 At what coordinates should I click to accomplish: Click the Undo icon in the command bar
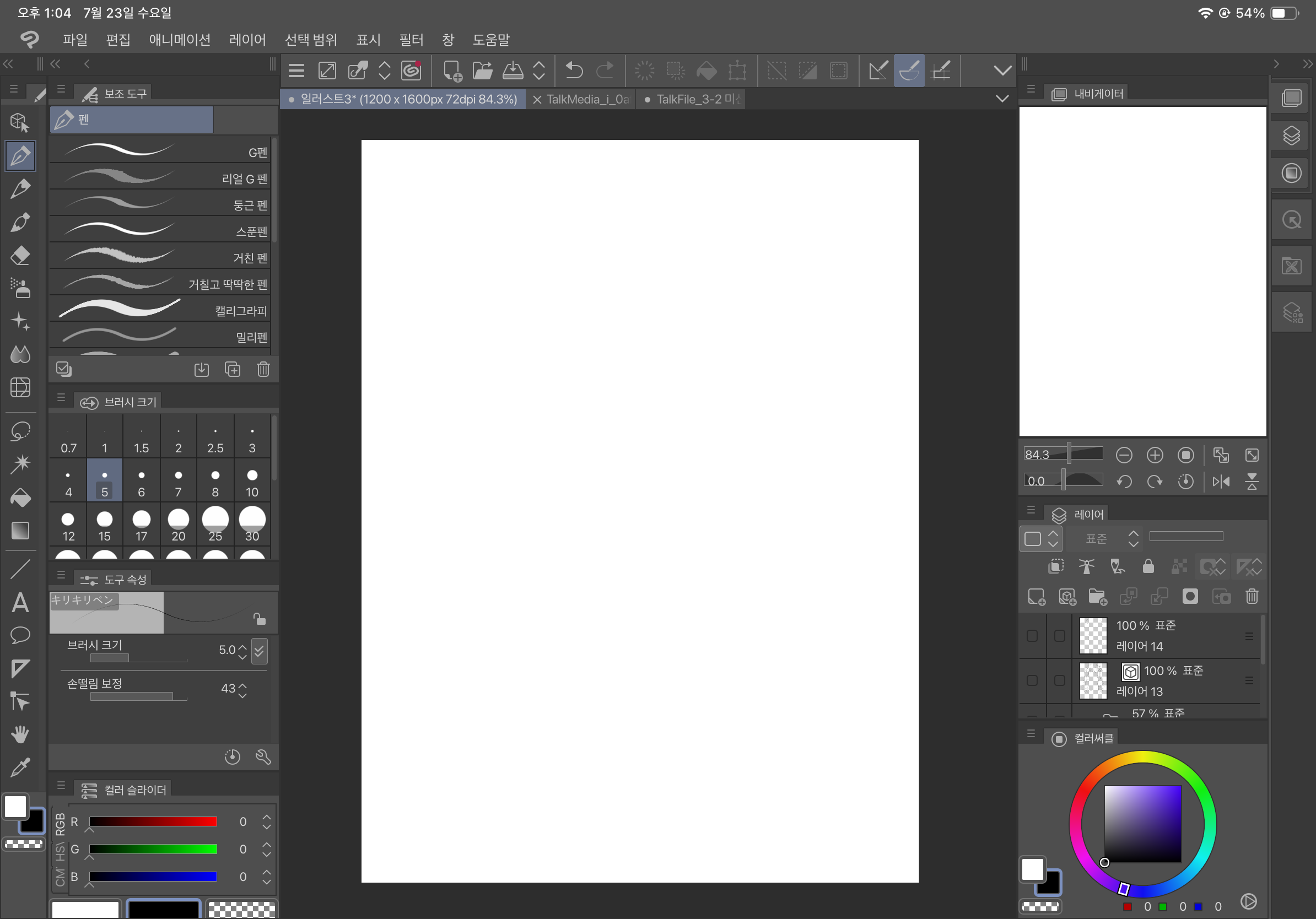click(574, 71)
